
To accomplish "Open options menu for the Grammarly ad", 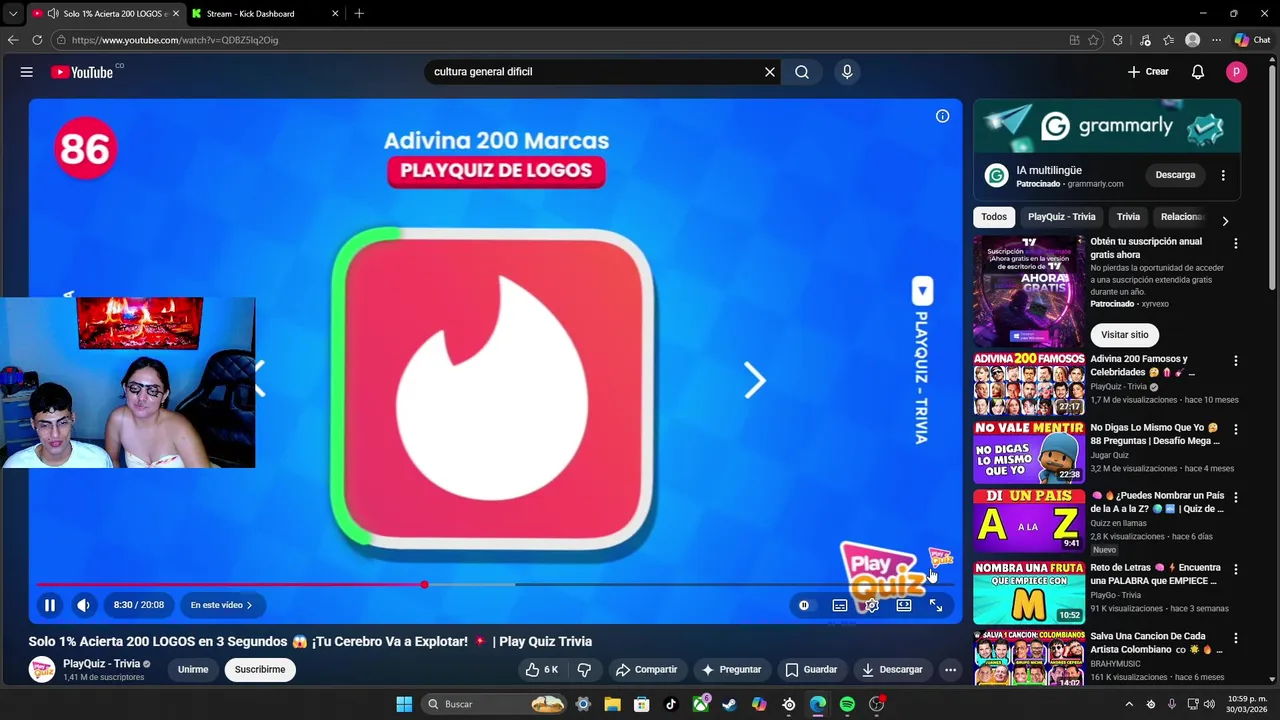I will coord(1223,175).
